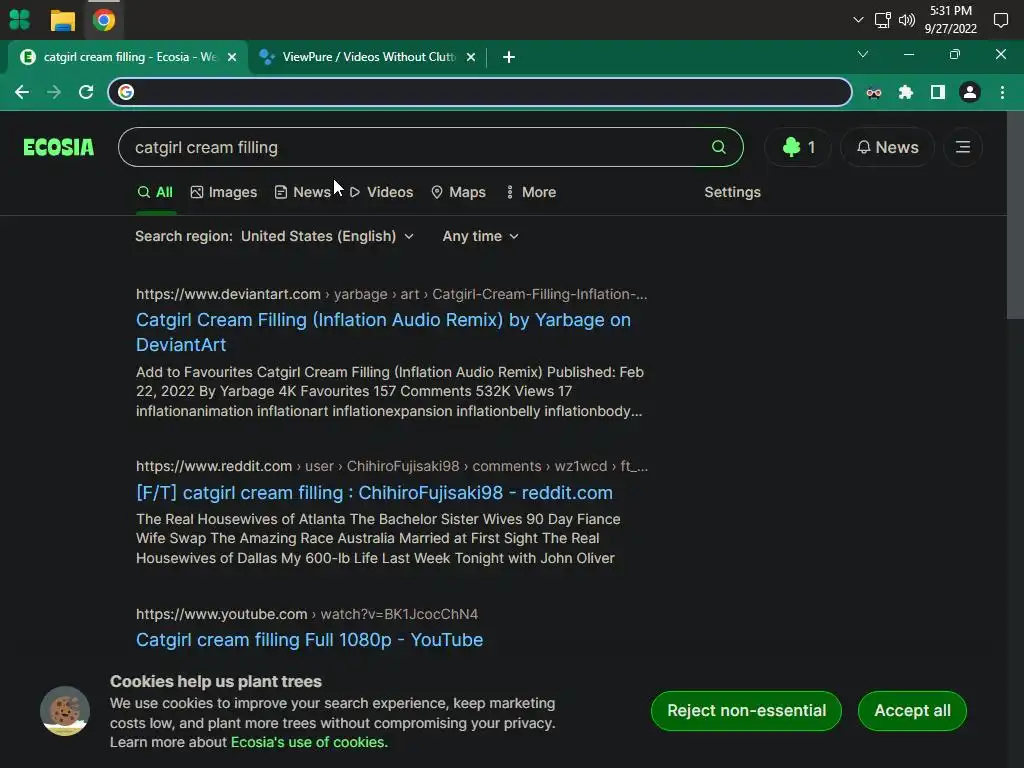Open Ecosia's use of cookies link
1024x768 pixels.
pos(309,743)
